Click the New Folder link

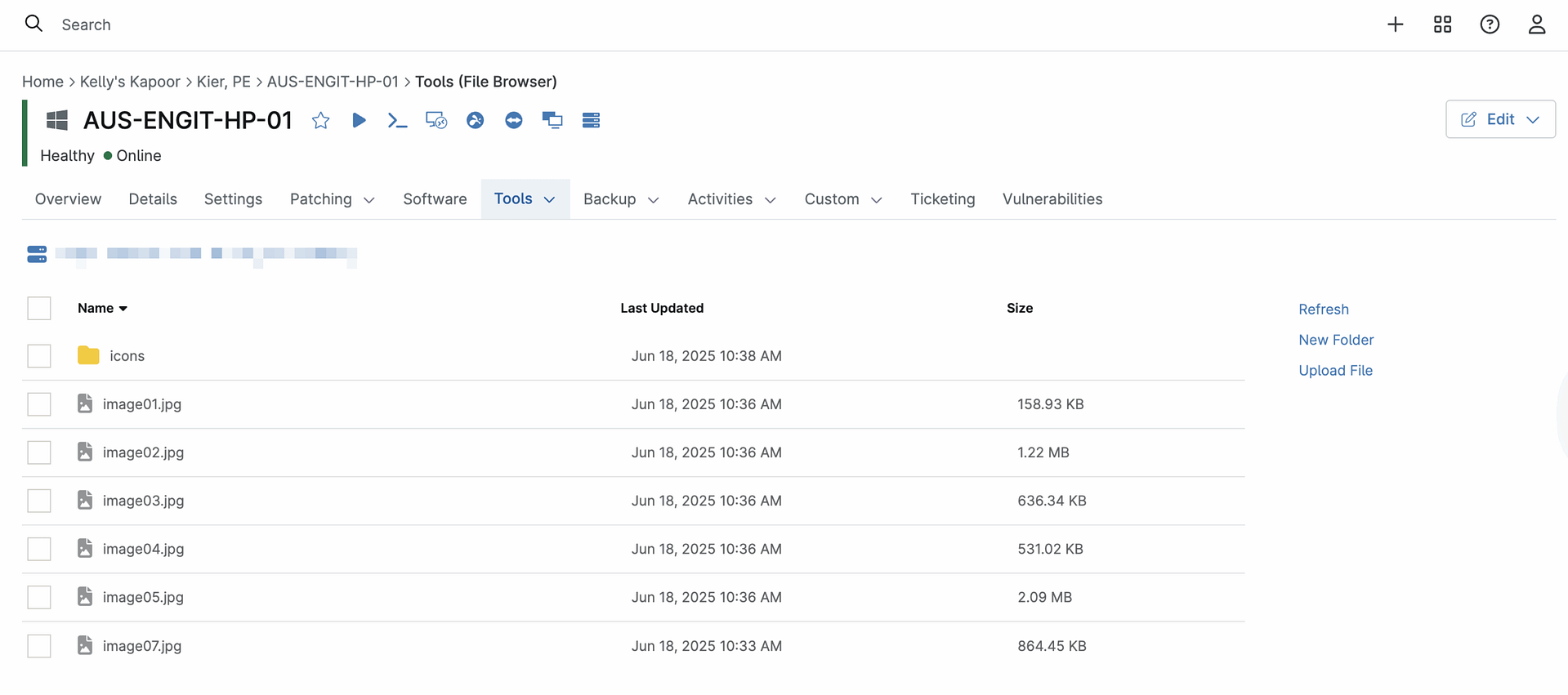pyautogui.click(x=1336, y=340)
